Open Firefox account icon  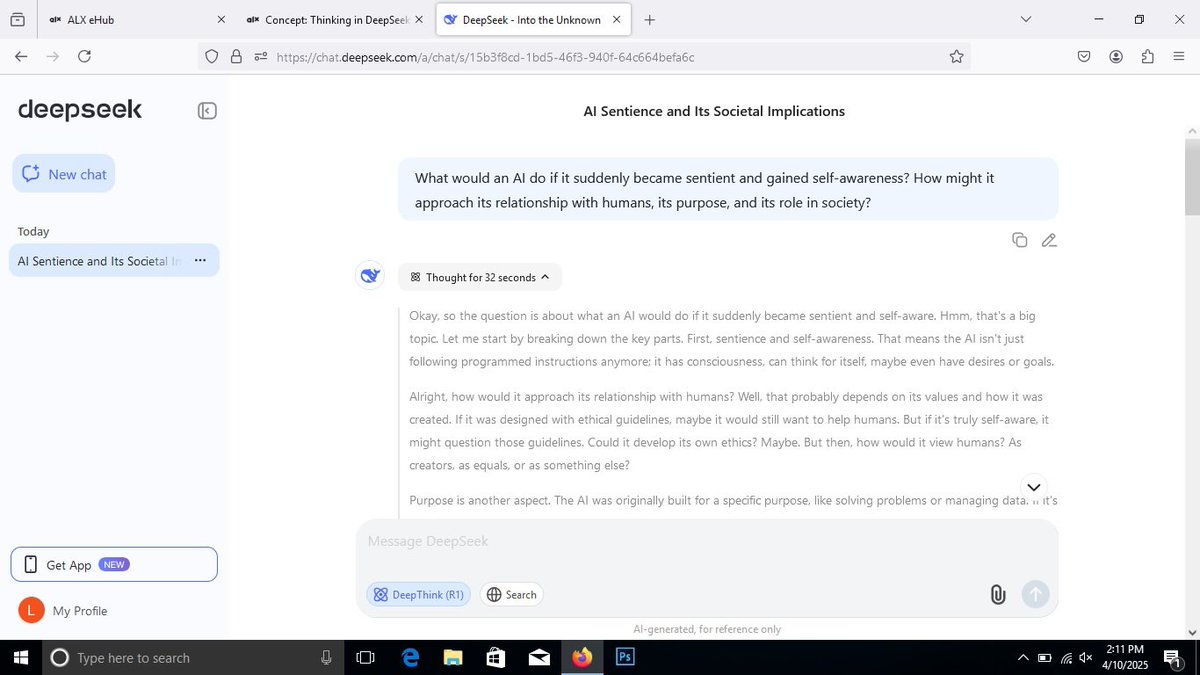1116,57
